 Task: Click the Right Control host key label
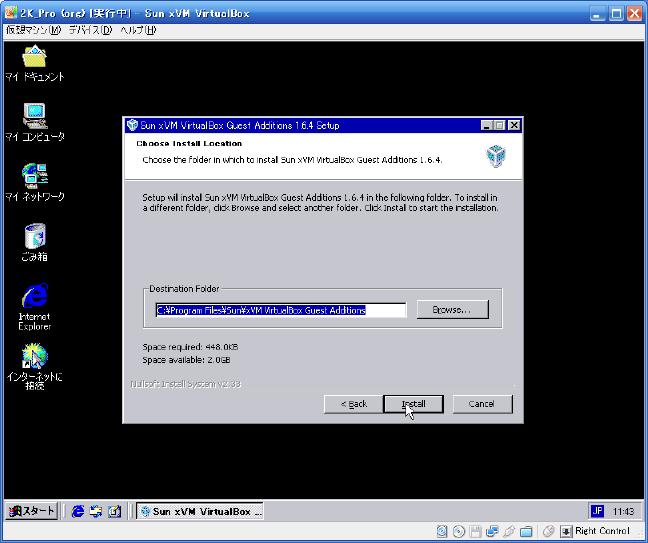point(602,531)
